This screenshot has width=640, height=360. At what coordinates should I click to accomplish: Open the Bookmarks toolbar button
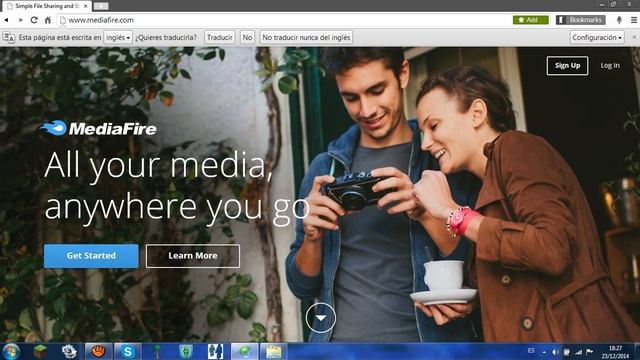(x=580, y=20)
